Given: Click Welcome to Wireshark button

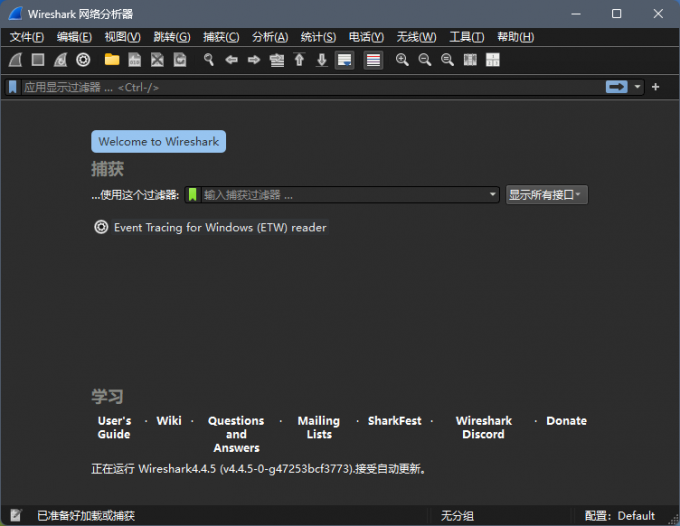Looking at the screenshot, I should 158,141.
